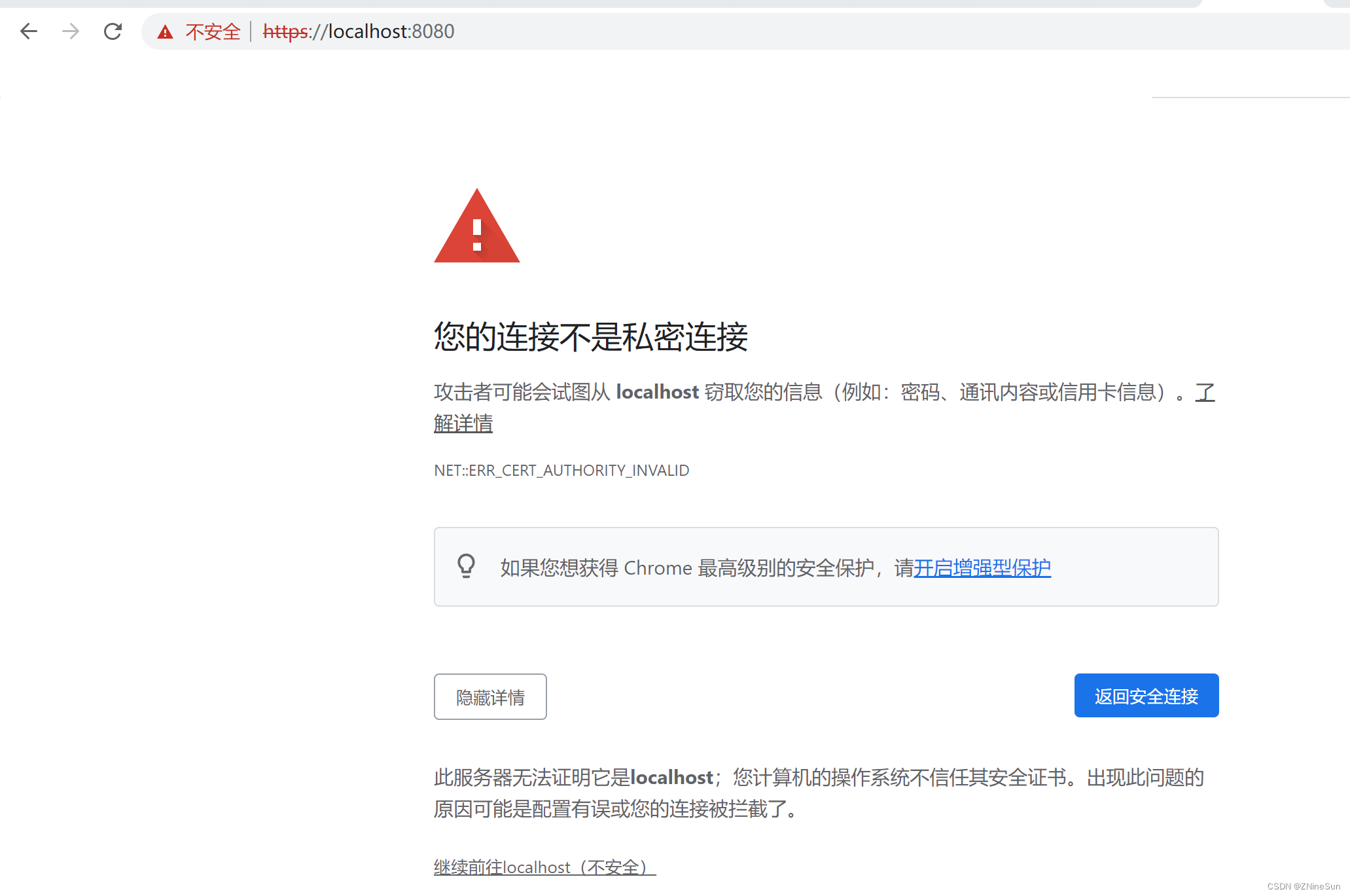Open the 了解详情 learn more link
Screen dimensions: 1350x896
point(463,423)
